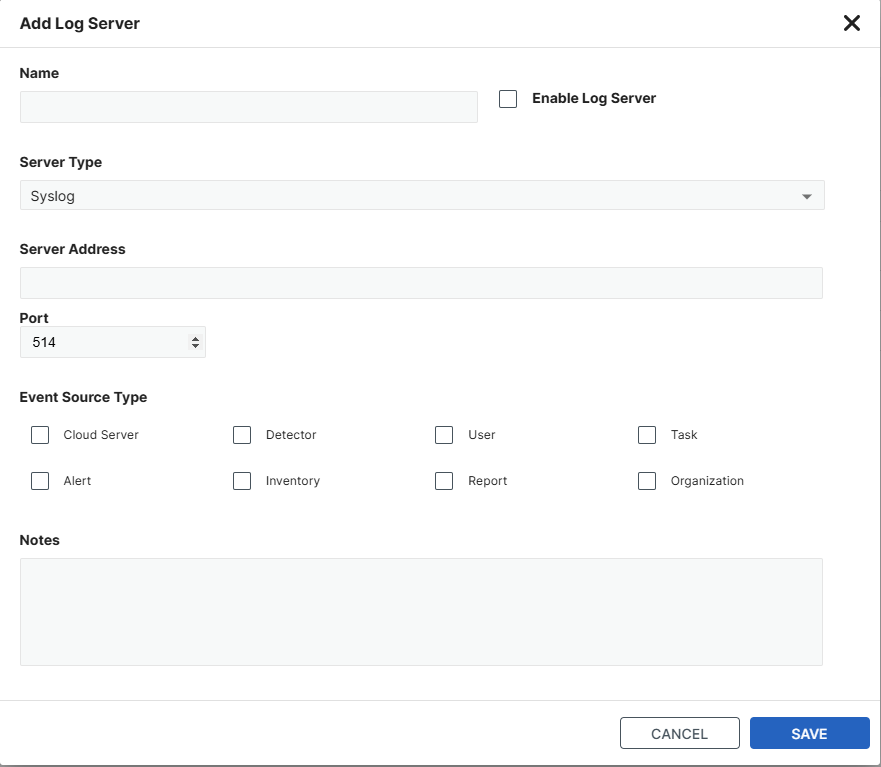Check the Detector event source type

(x=241, y=435)
